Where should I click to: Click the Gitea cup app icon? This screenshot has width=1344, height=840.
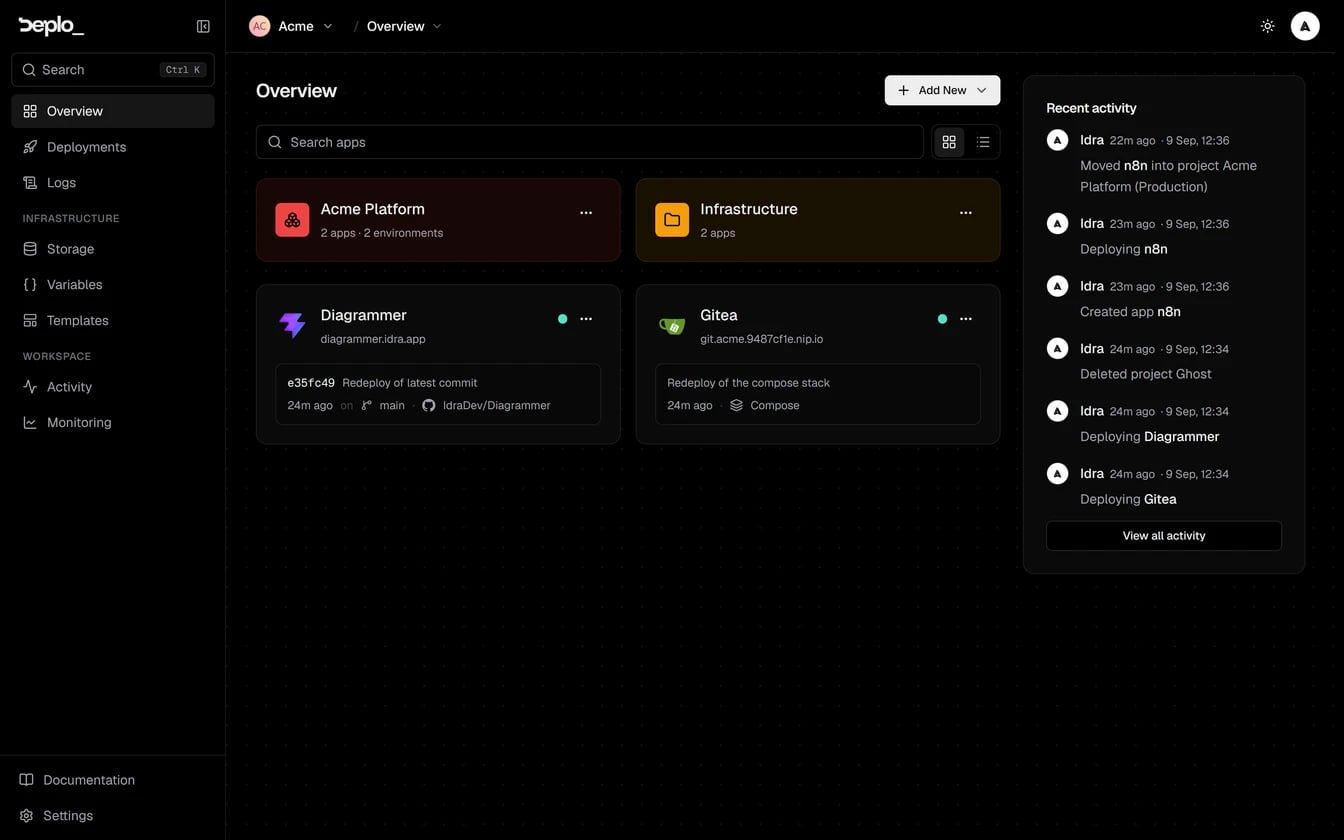point(672,325)
